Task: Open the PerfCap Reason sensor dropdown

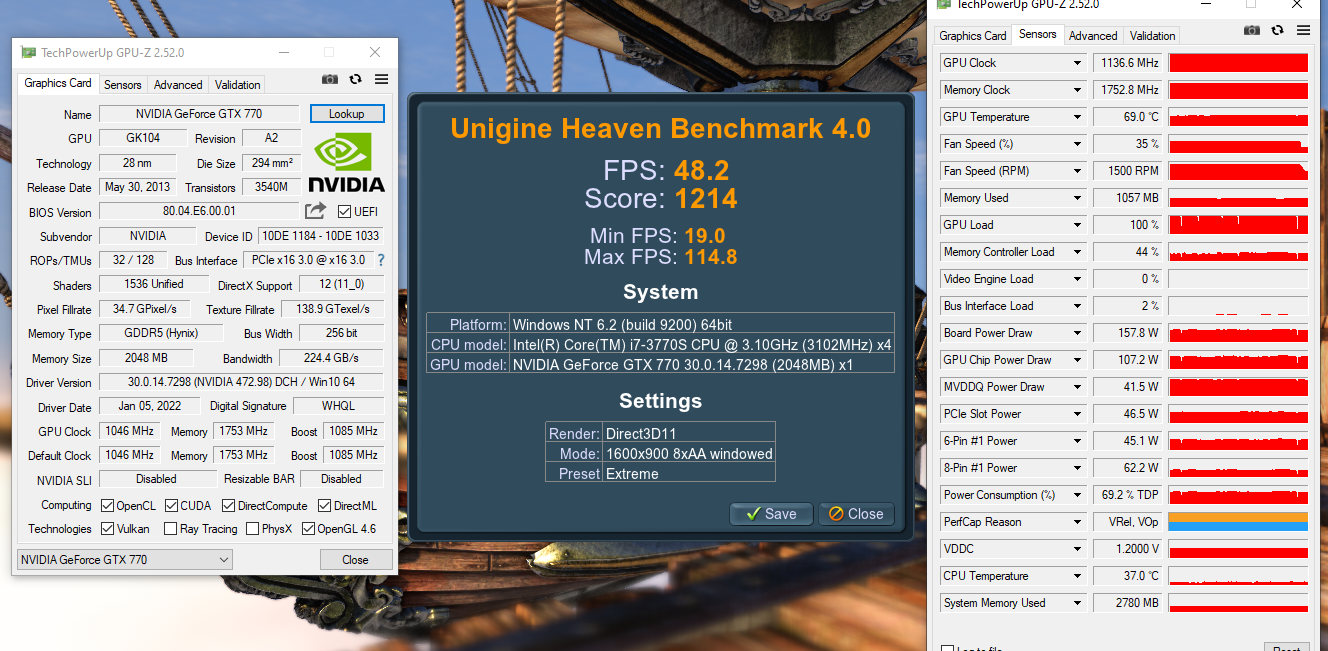Action: [1077, 522]
